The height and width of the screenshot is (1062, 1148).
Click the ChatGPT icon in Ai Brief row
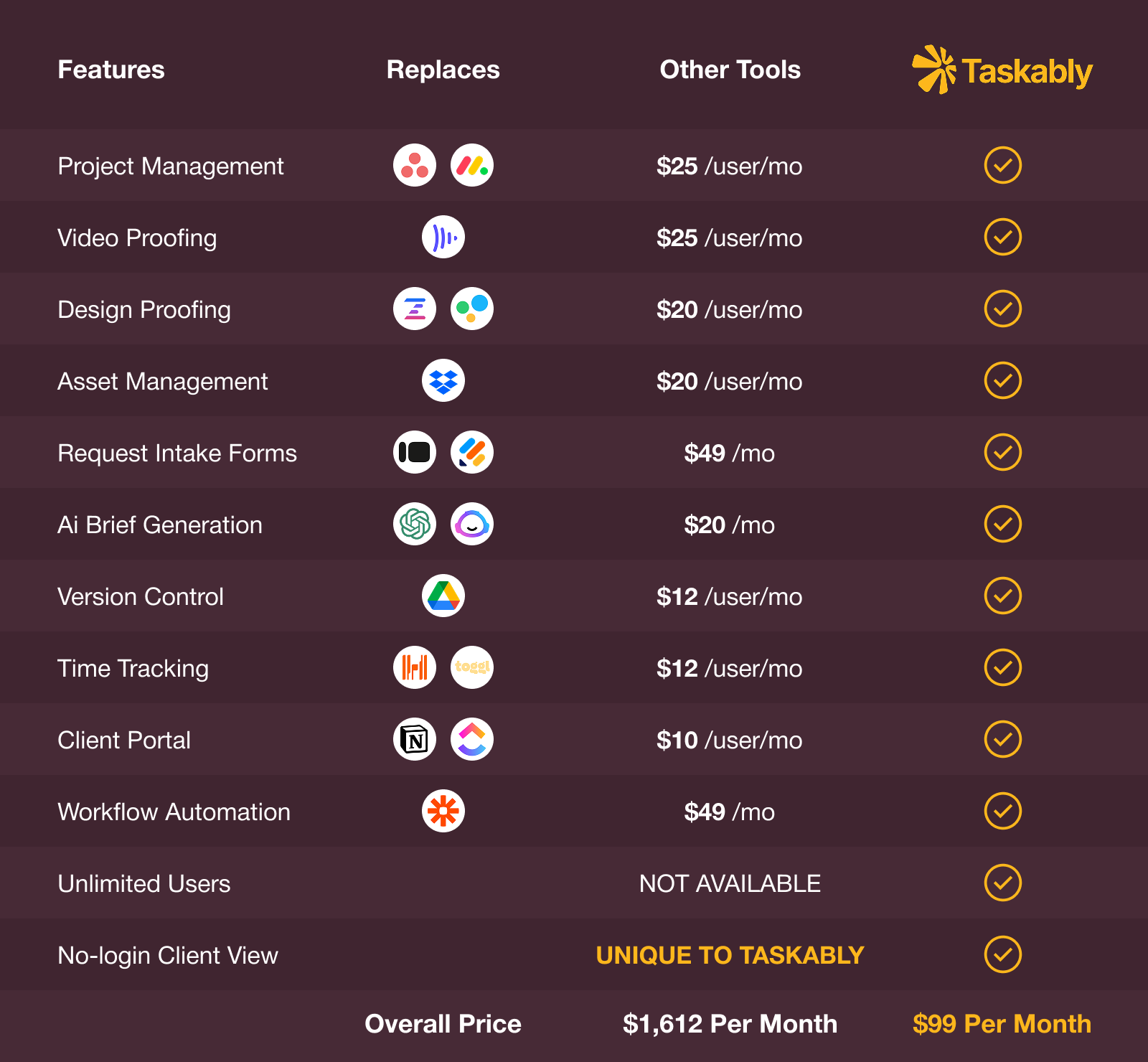(415, 524)
